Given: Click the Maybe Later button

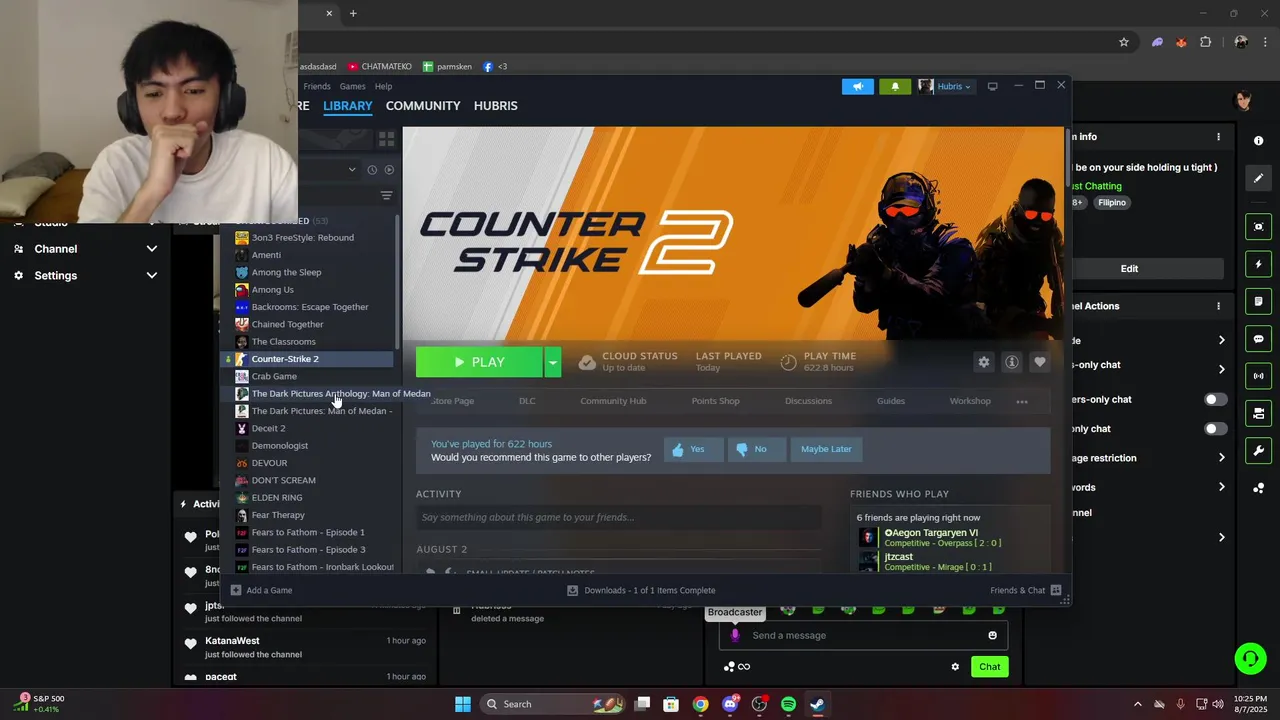Looking at the screenshot, I should pyautogui.click(x=826, y=449).
